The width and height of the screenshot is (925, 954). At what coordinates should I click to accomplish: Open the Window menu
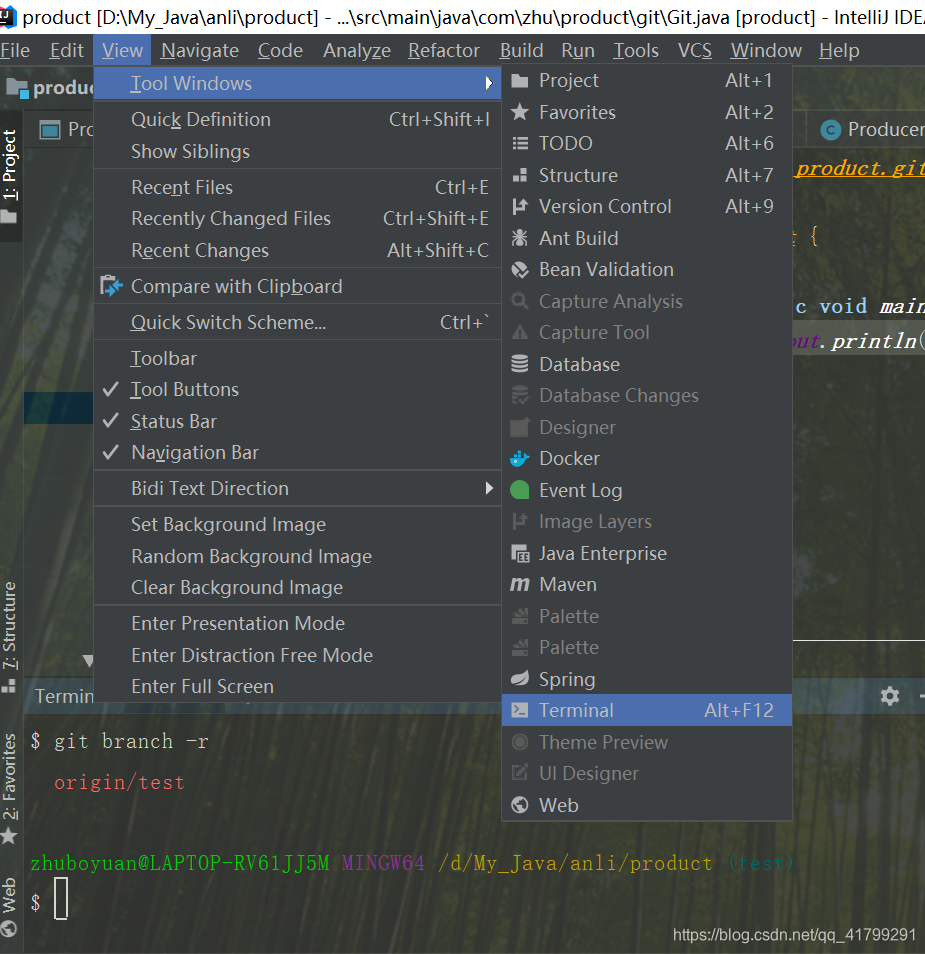[x=766, y=50]
